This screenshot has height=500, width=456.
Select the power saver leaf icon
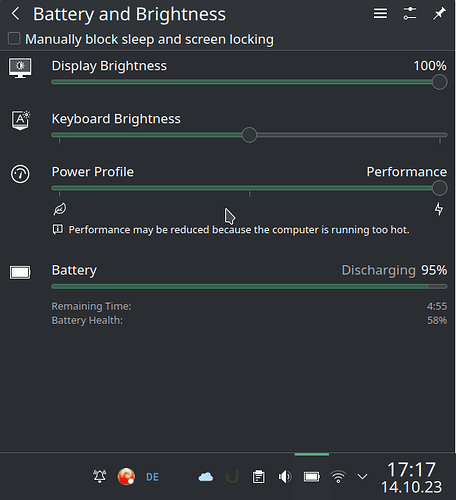[60, 209]
